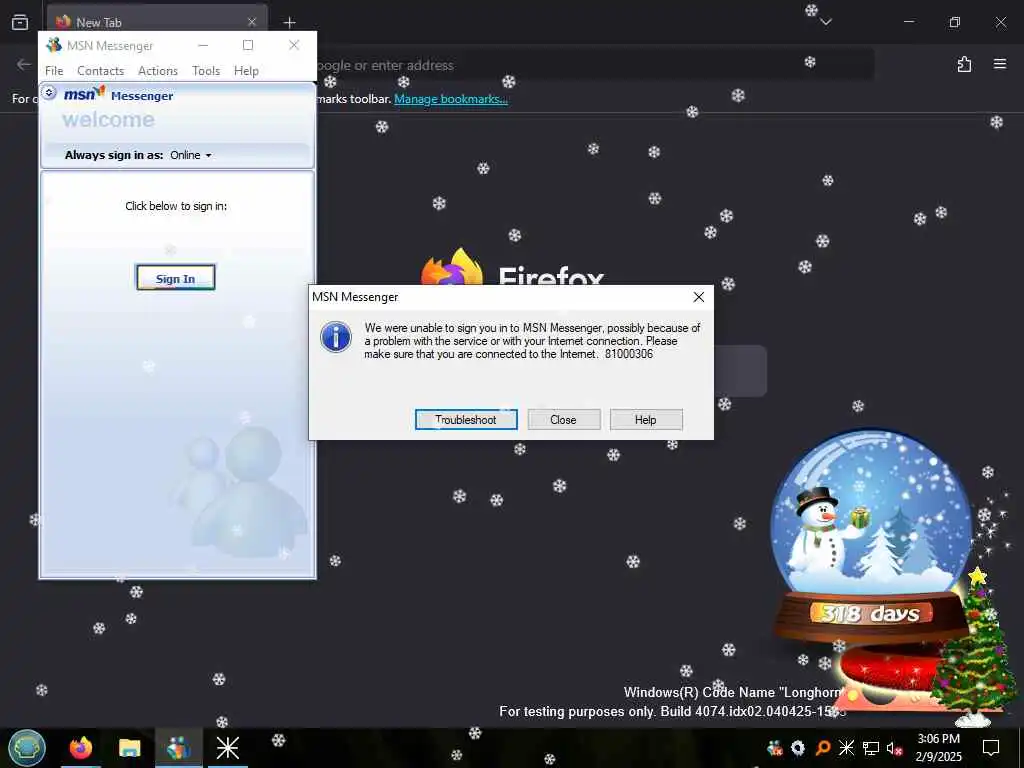Screen dimensions: 1024x768
Task: Click the Firefox back arrow
Action: click(24, 64)
